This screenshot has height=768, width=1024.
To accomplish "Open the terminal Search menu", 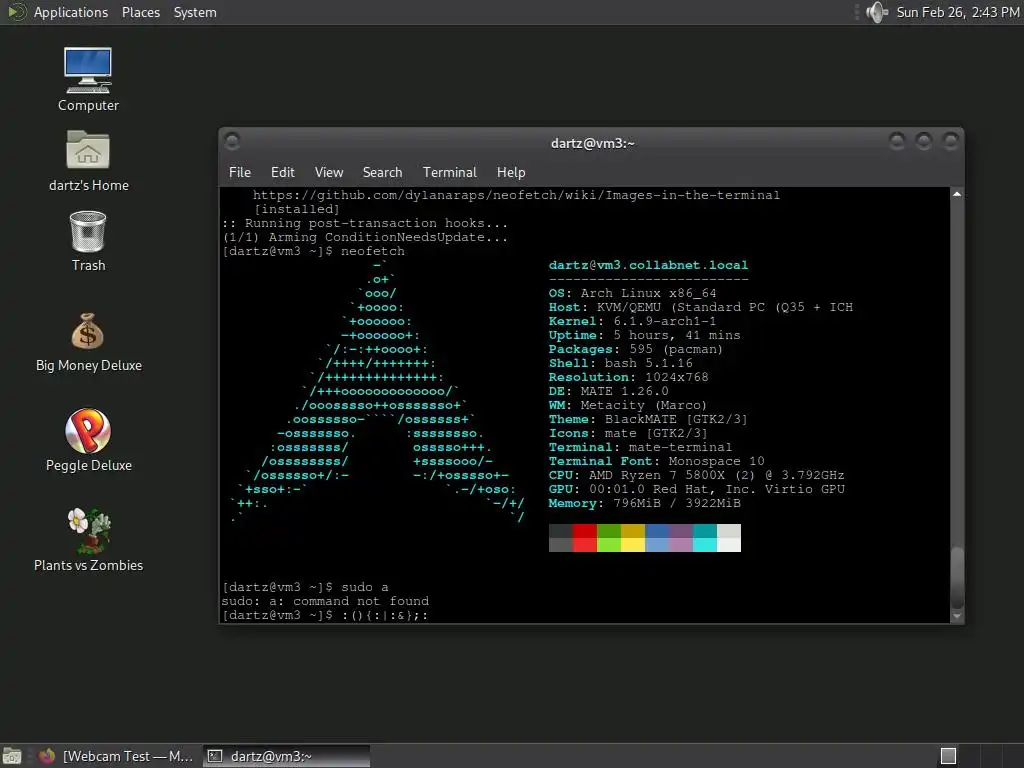I will coord(382,172).
